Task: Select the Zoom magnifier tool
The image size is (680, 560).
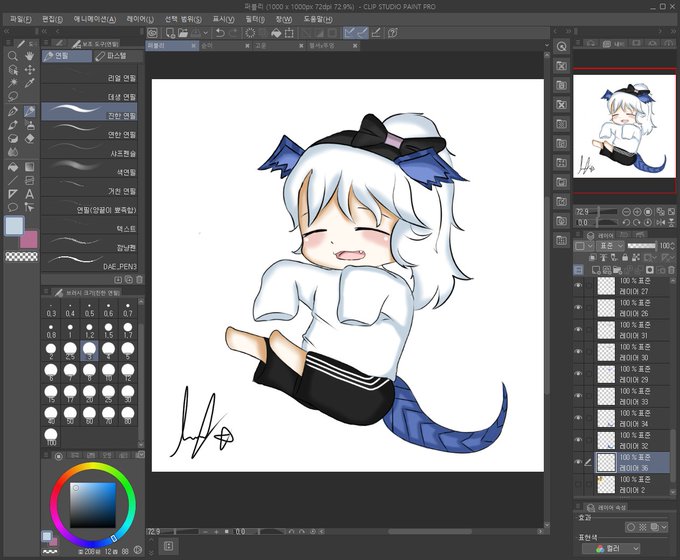Action: 13,56
